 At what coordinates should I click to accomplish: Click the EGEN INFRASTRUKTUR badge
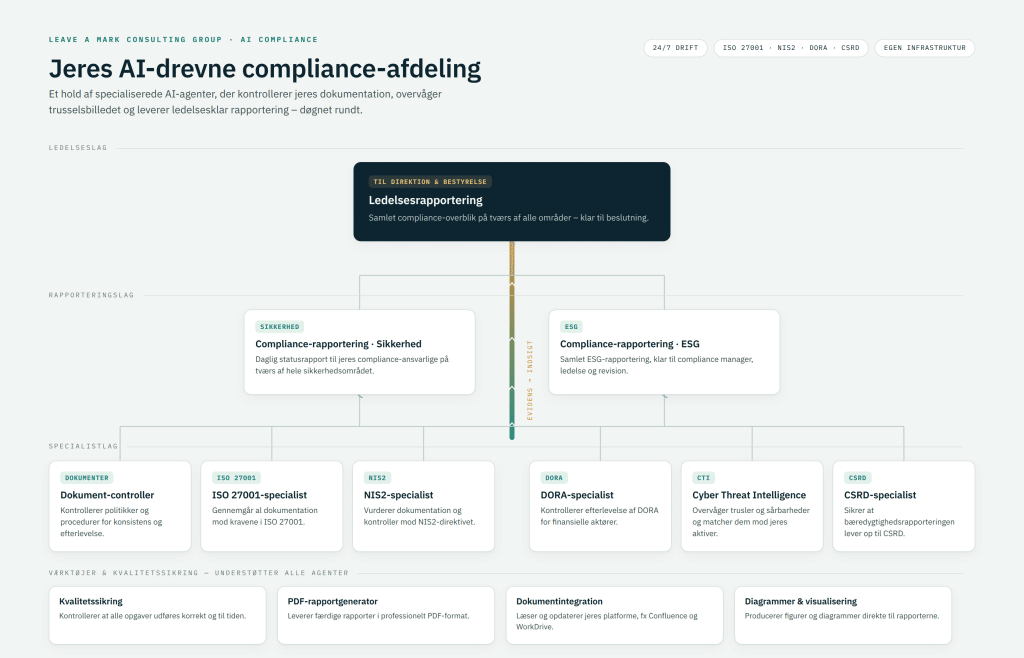pos(925,48)
